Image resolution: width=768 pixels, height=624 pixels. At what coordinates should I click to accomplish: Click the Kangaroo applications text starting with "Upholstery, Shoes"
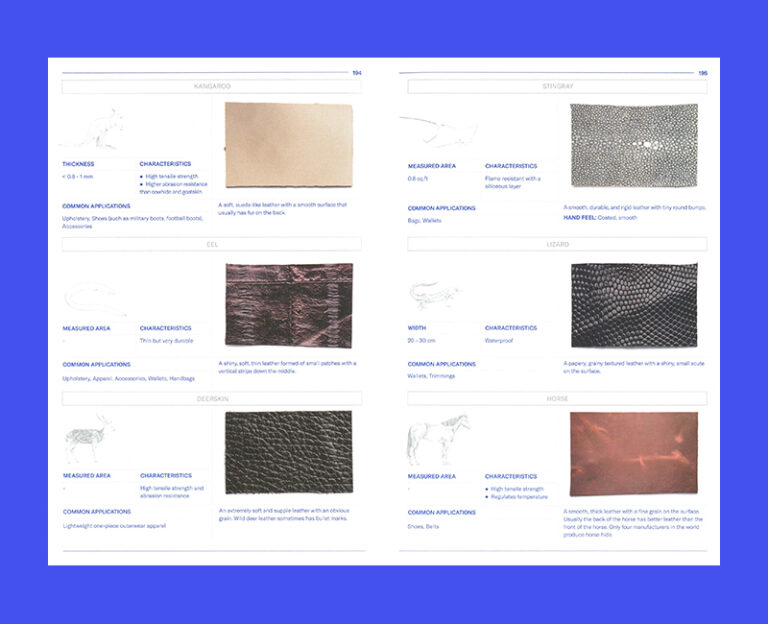tap(132, 222)
